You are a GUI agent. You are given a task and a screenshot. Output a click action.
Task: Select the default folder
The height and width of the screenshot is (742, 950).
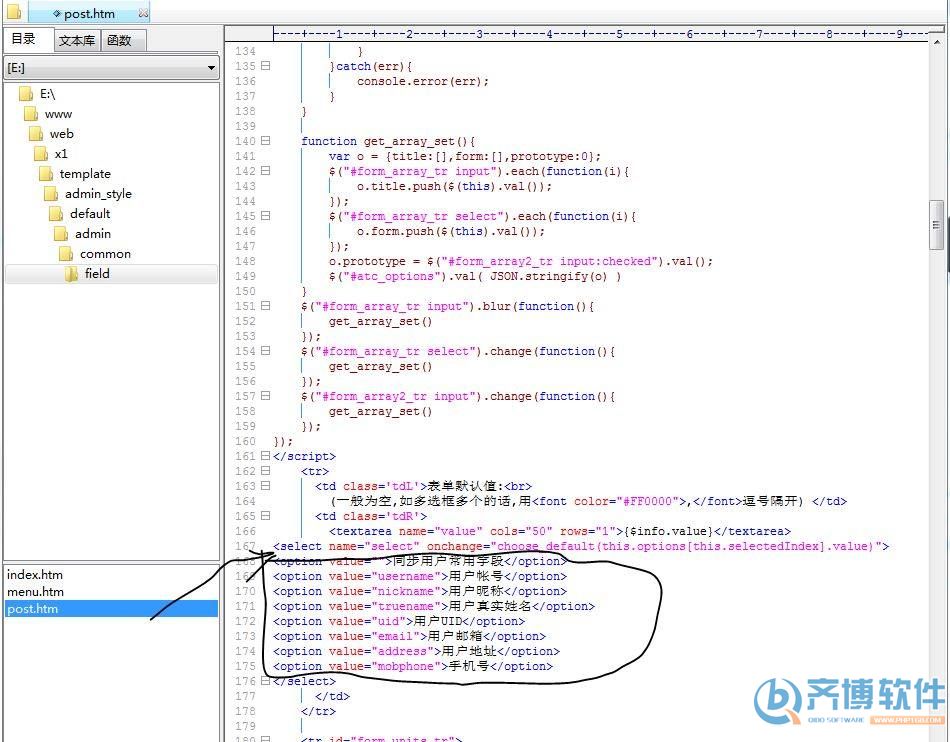(x=90, y=214)
